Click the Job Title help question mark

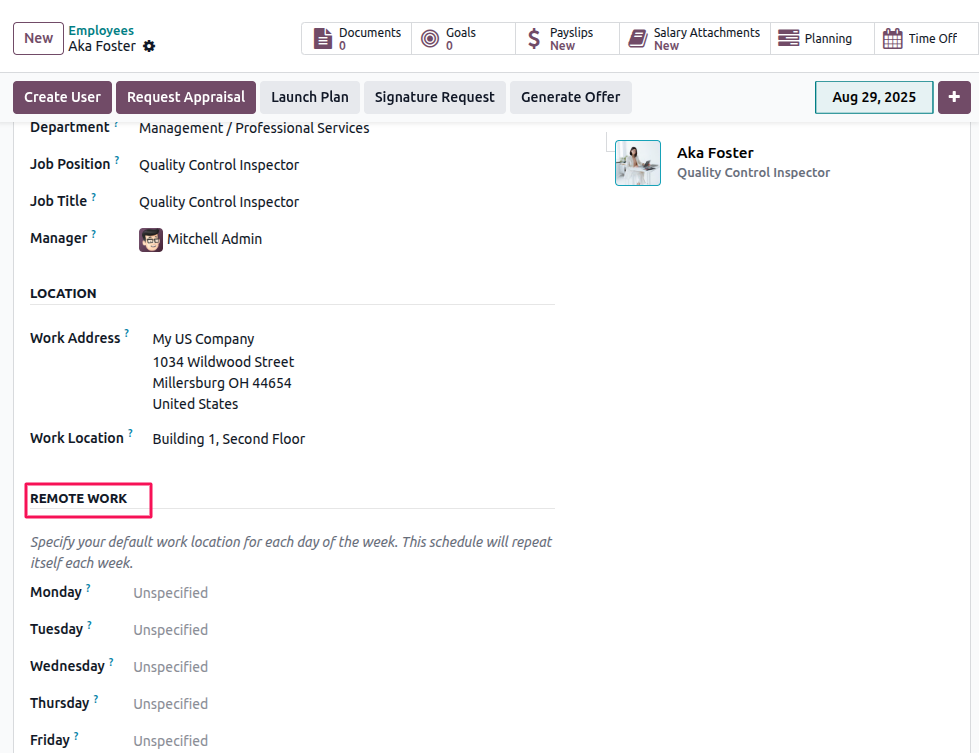point(94,197)
